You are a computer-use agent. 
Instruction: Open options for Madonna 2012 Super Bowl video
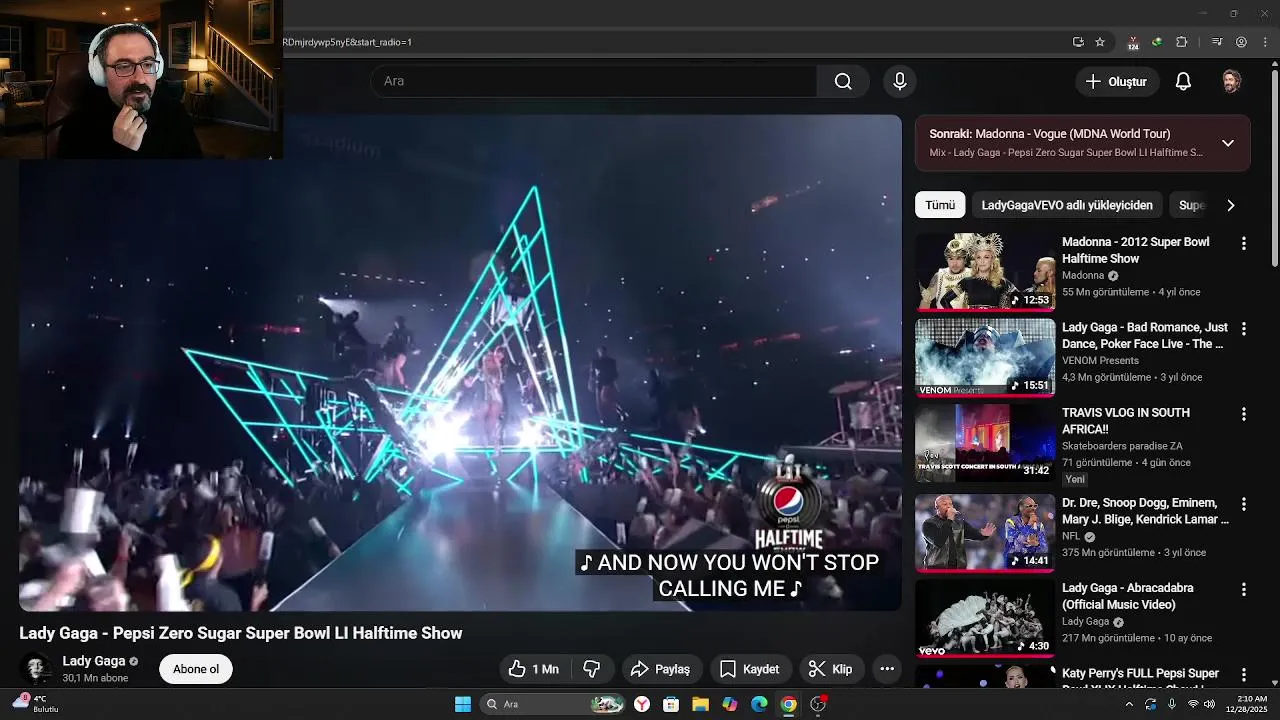point(1244,243)
